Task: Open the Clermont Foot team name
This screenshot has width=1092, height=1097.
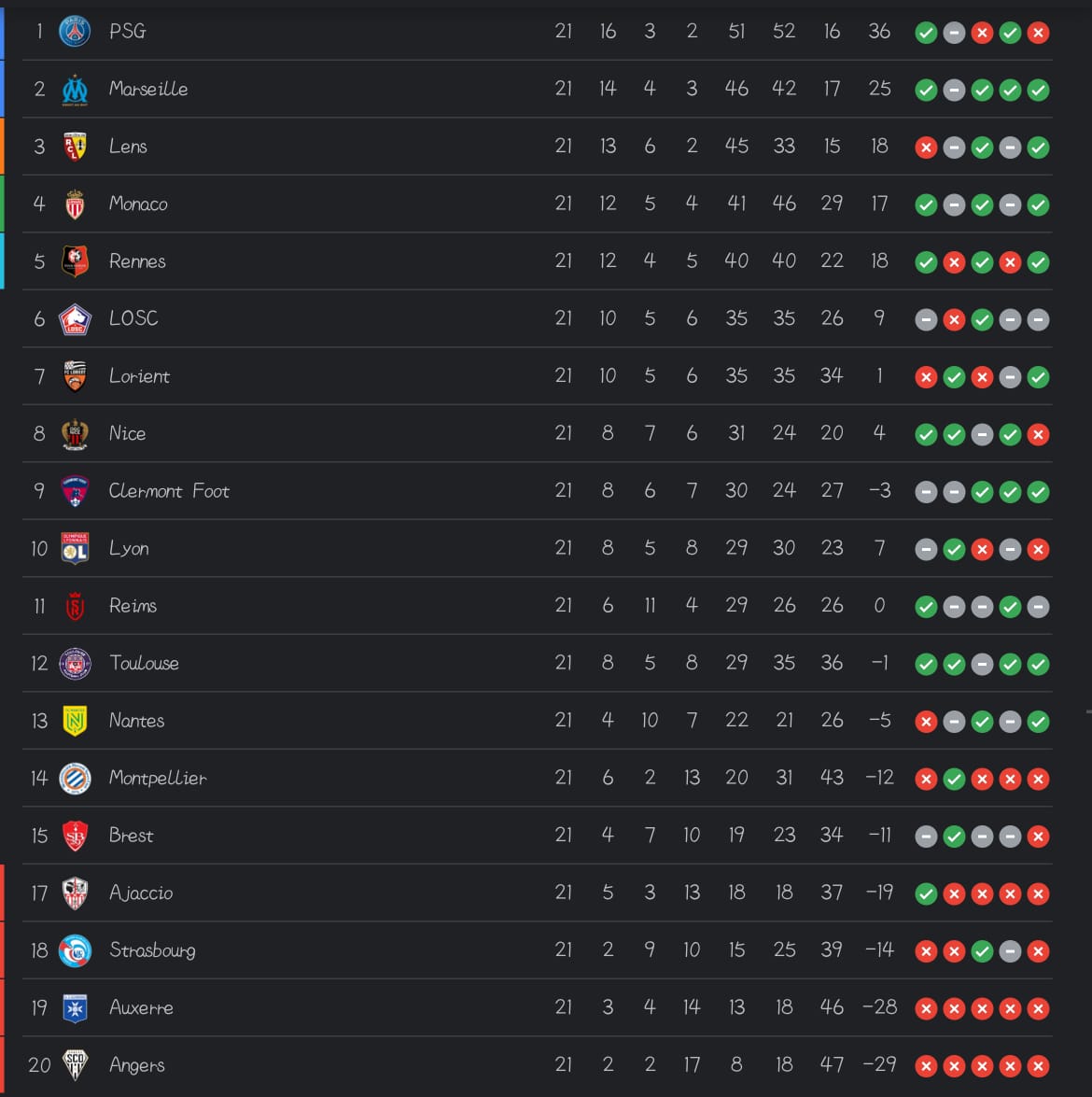Action: (x=169, y=491)
